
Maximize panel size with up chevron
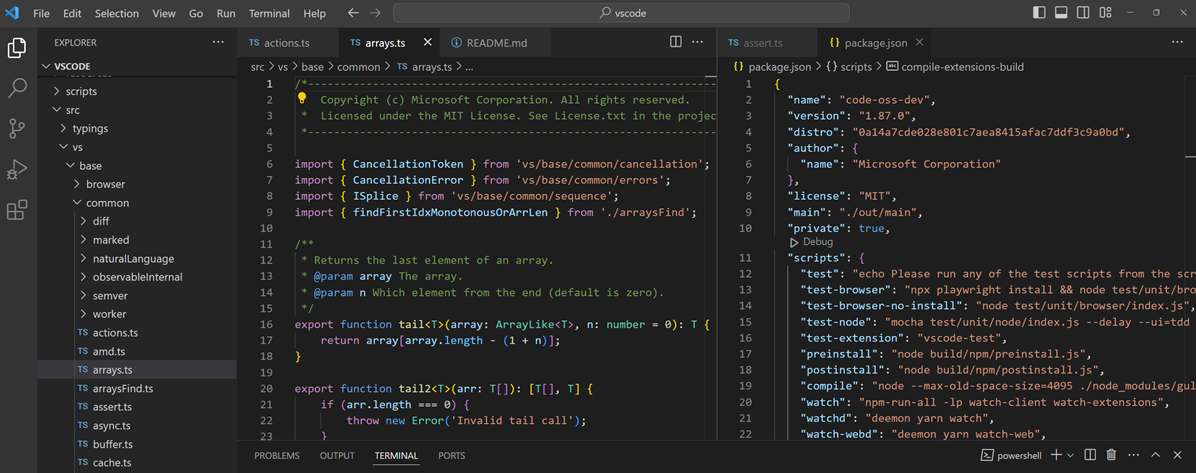click(1156, 455)
